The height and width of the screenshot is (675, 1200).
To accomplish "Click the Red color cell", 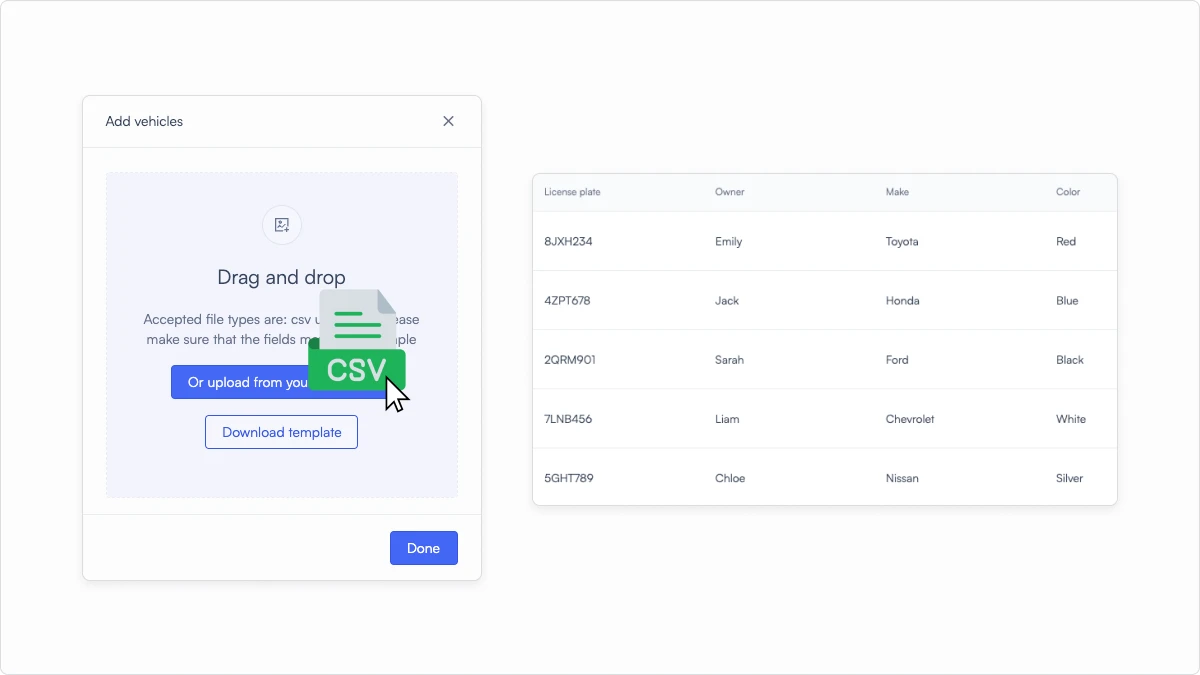I will click(1066, 241).
